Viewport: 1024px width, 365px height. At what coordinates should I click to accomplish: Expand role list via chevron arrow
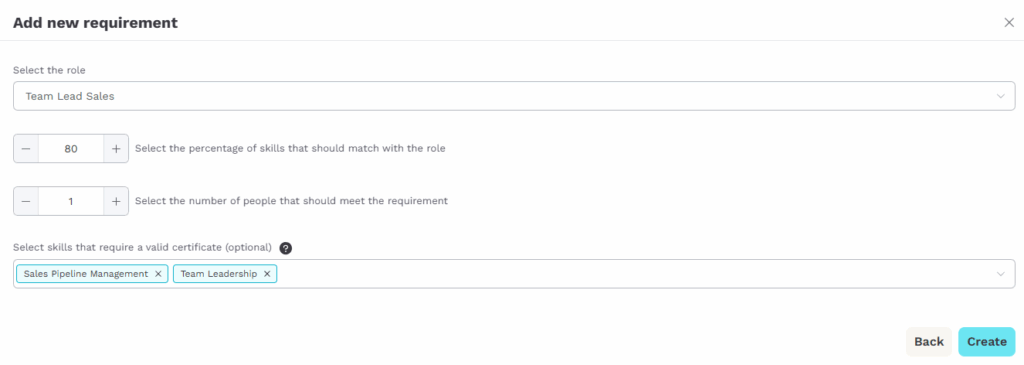tap(1000, 96)
